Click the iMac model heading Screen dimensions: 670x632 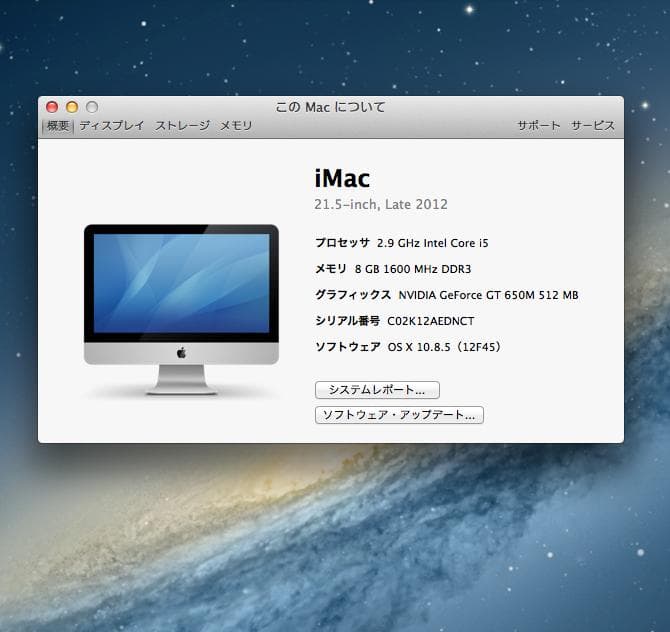[x=342, y=179]
